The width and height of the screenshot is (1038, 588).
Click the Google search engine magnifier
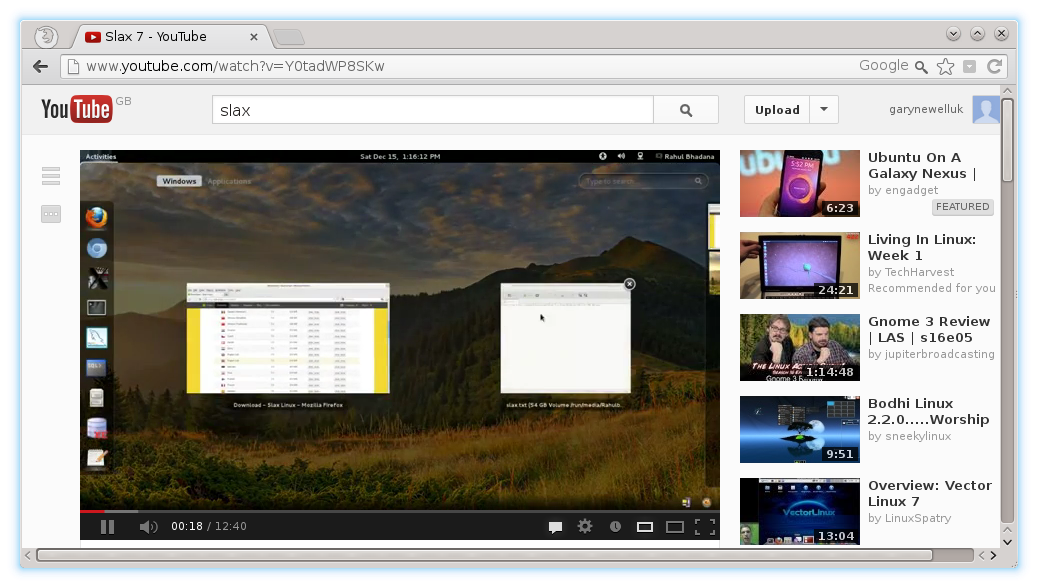point(921,66)
